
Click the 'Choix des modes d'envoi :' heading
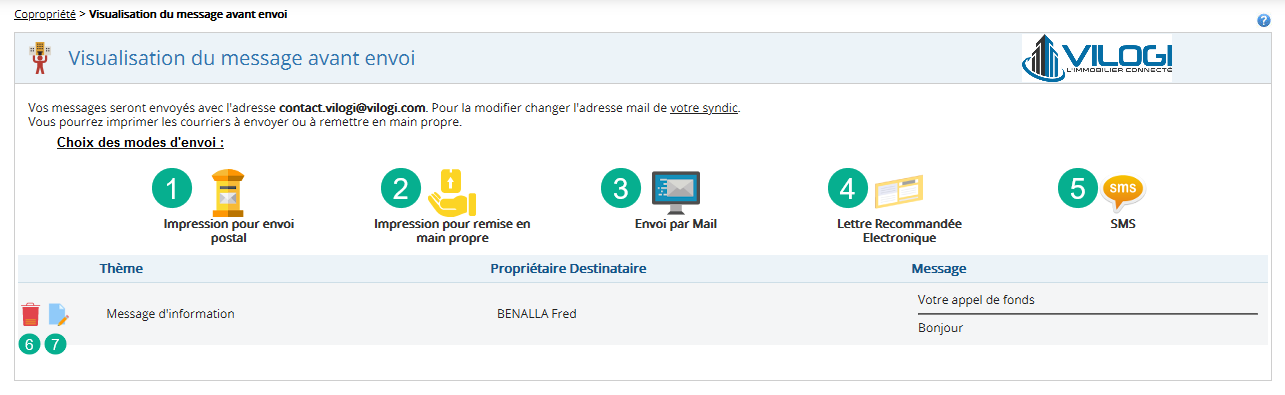(x=140, y=143)
